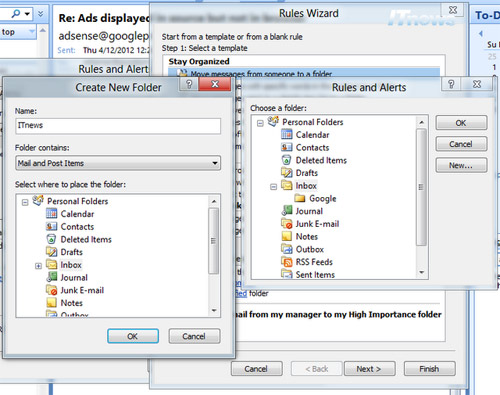Click Drafts icon in Create New Folder tree

coord(51,252)
